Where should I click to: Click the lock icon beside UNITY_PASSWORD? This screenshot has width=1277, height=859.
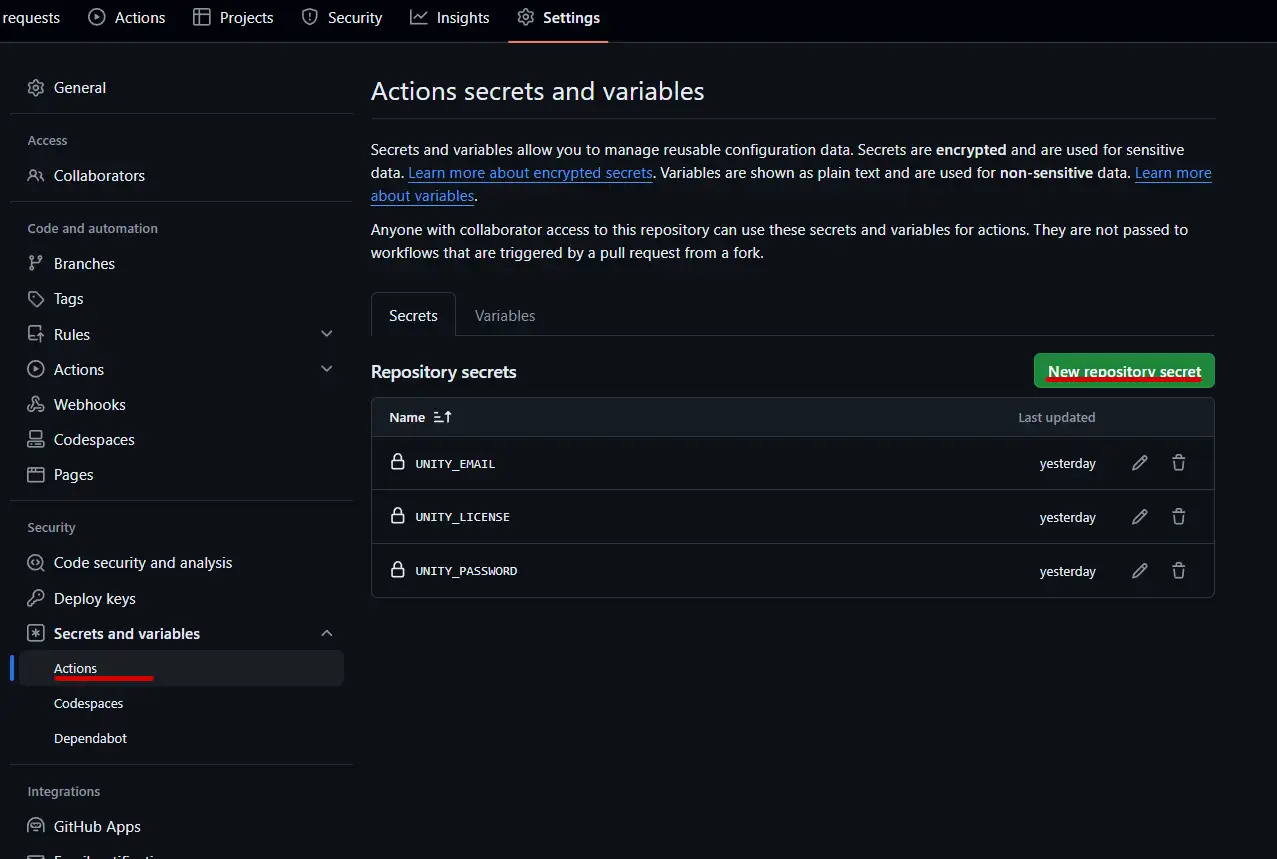tap(398, 570)
